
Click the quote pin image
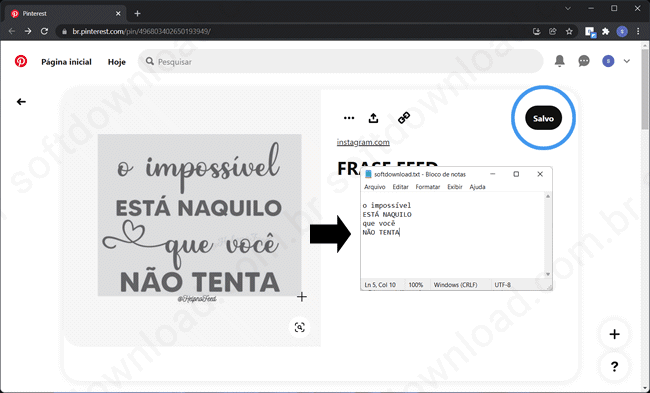pos(199,215)
